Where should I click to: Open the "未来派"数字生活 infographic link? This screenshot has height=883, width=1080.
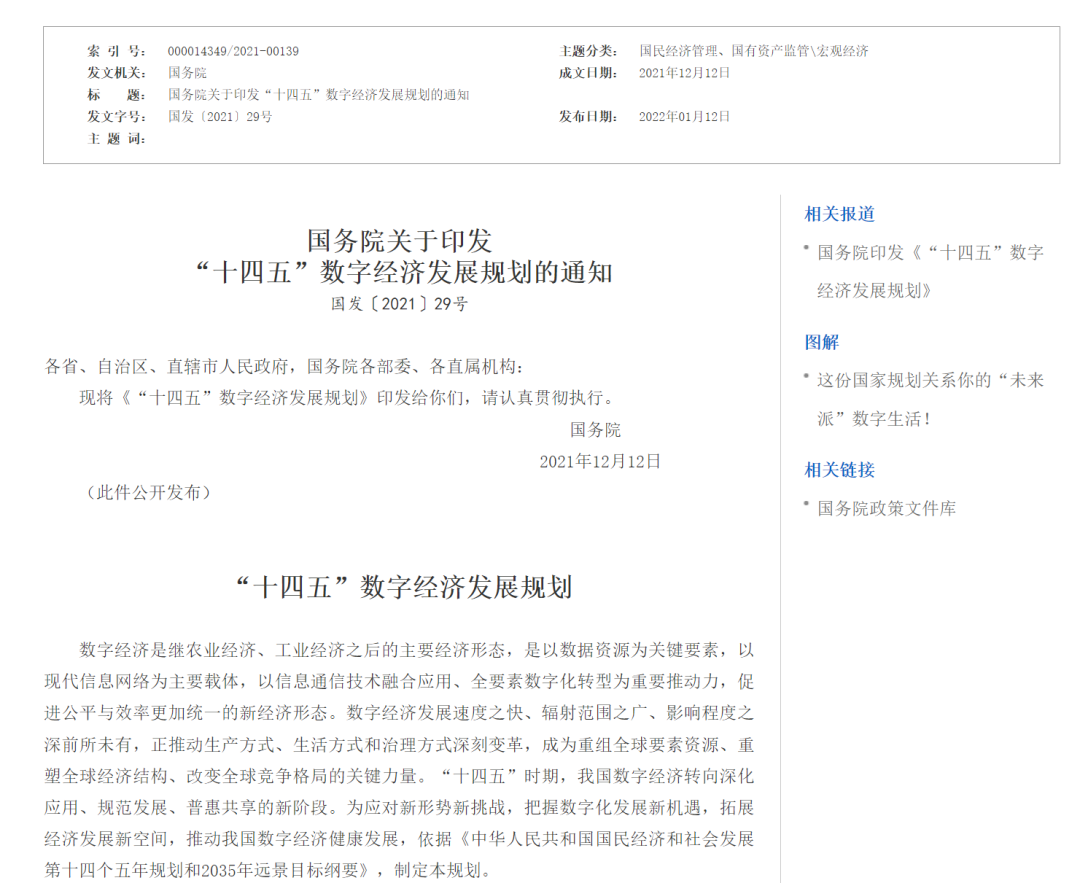930,381
